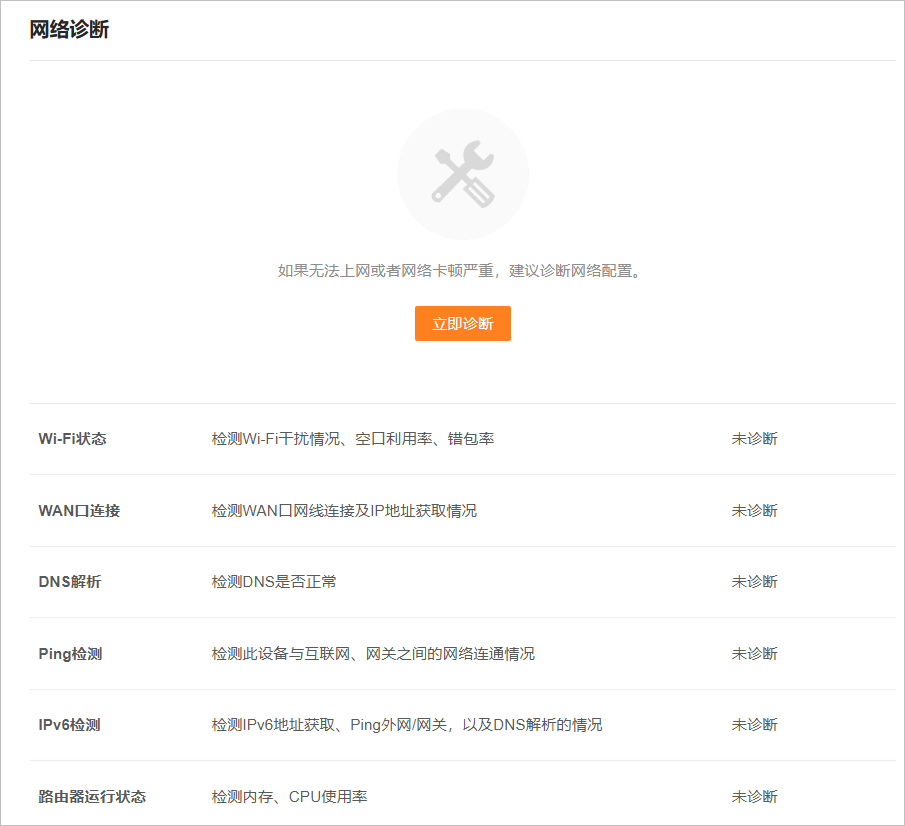Click the wrench and screwdriver diagnosis icon
905x826 pixels.
[462, 174]
